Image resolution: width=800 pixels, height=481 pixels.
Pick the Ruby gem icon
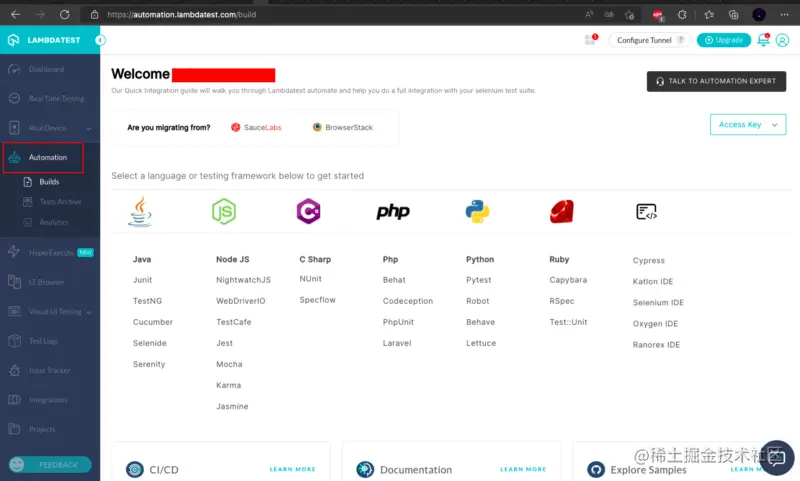click(x=562, y=211)
